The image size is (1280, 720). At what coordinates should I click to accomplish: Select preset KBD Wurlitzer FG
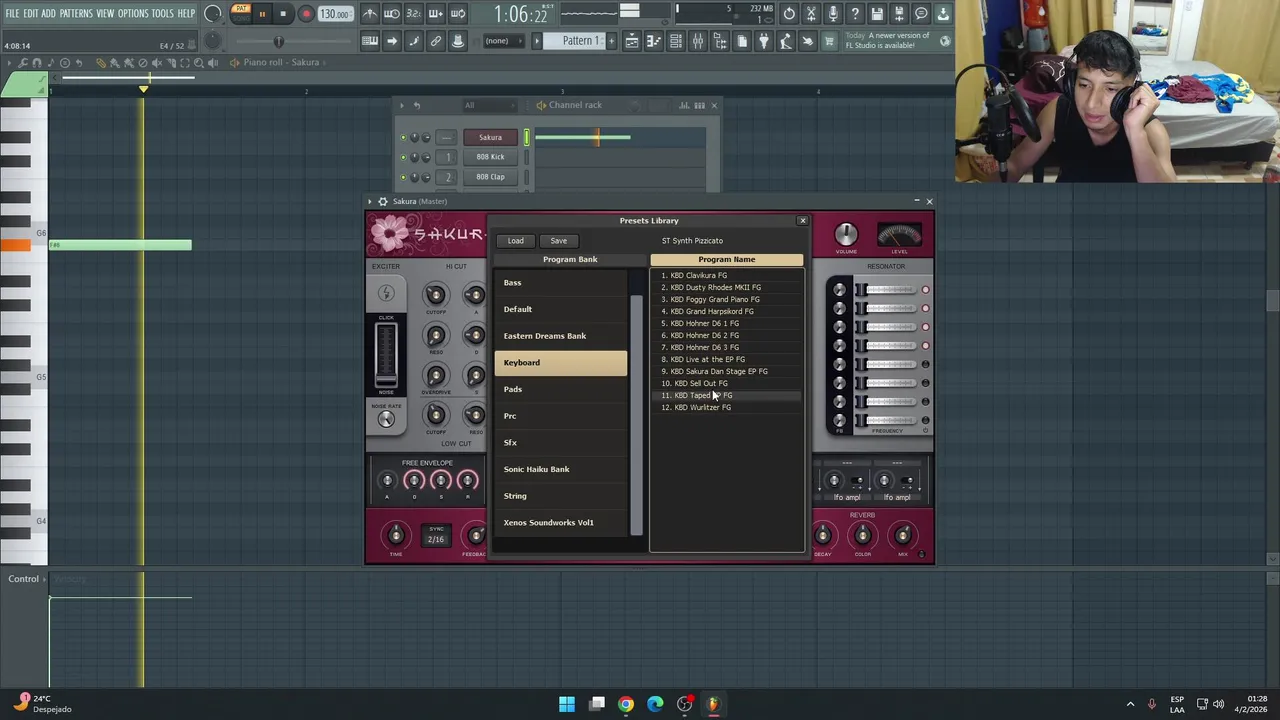point(726,407)
